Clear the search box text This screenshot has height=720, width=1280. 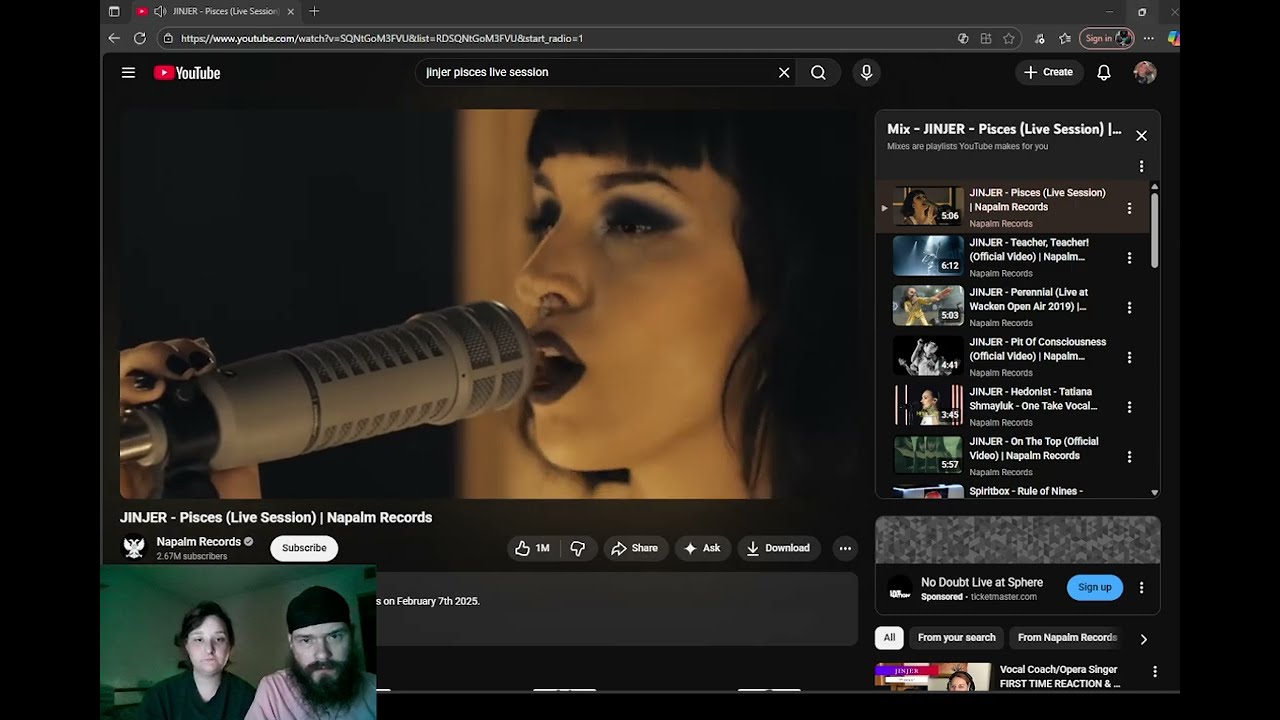784,72
